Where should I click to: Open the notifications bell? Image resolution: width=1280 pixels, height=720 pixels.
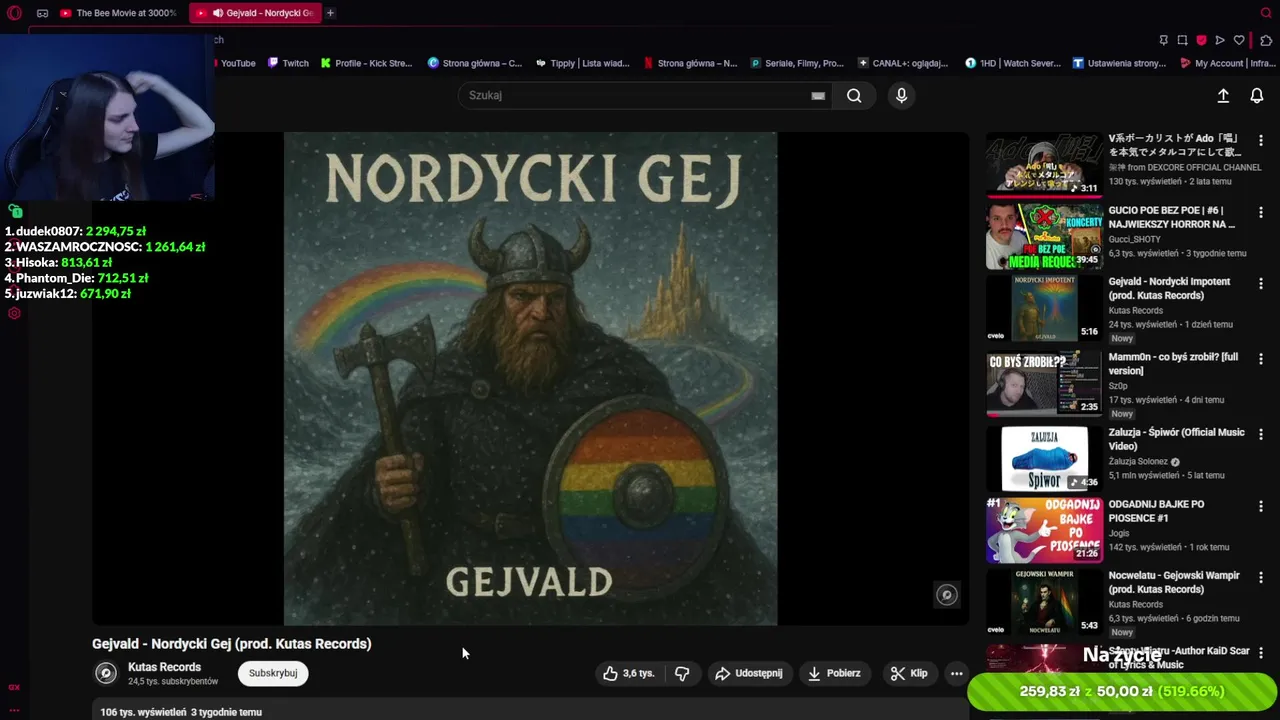[x=1257, y=95]
